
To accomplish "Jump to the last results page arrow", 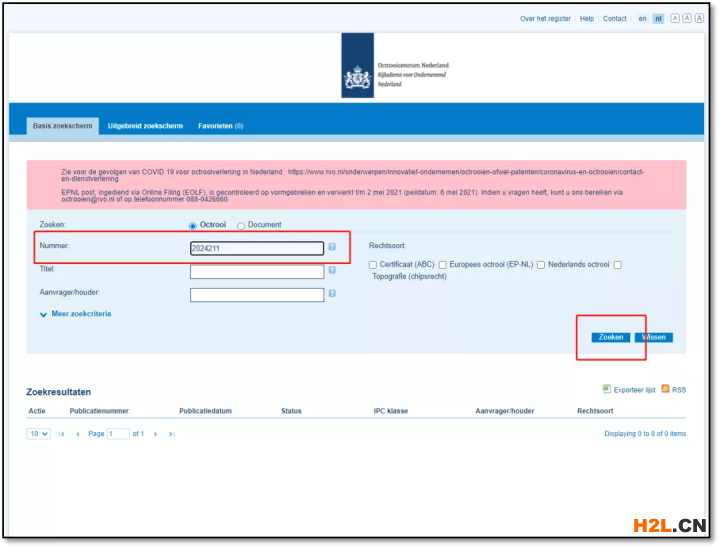I will pos(172,434).
